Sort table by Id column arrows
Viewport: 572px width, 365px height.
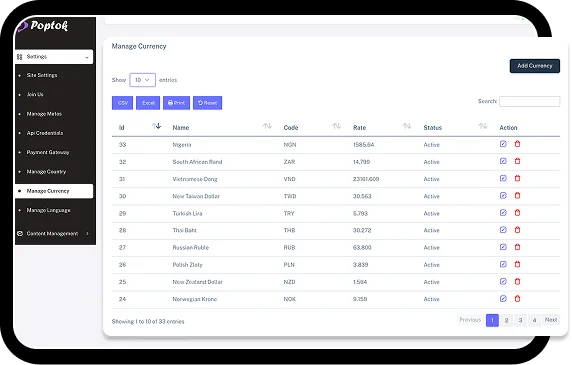point(156,126)
